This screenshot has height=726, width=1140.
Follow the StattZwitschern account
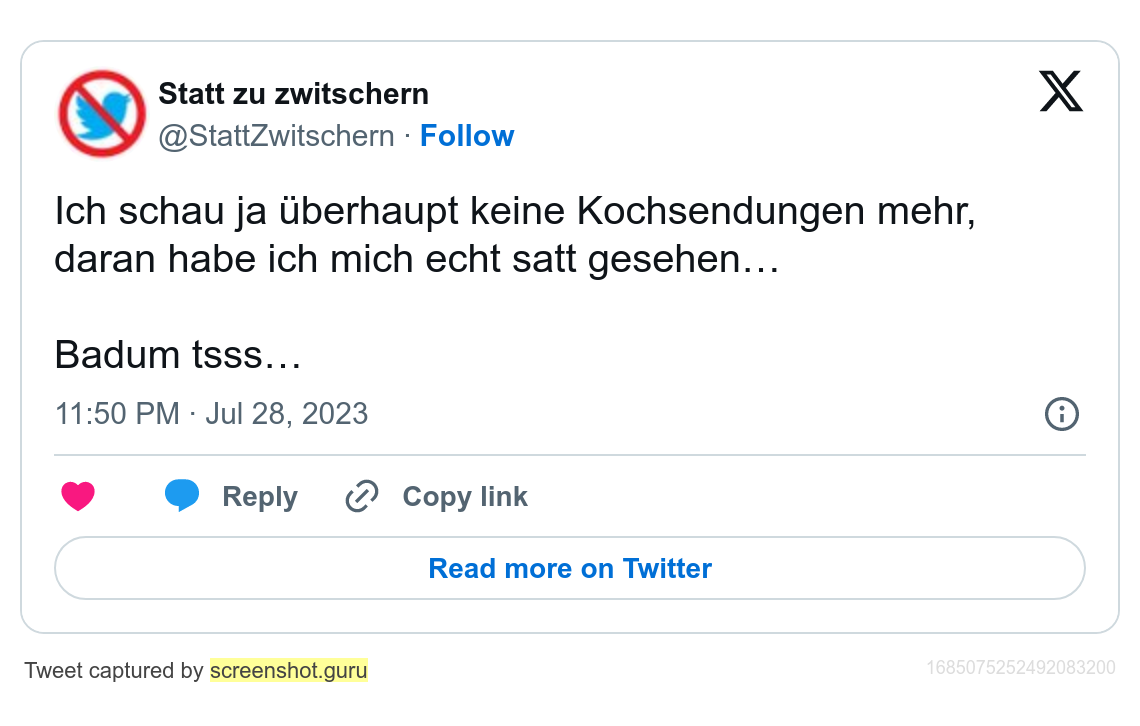pyautogui.click(x=466, y=136)
